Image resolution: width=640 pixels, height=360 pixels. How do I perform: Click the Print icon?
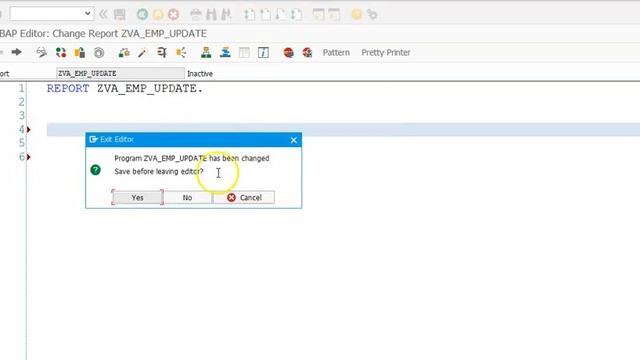[x=196, y=15]
